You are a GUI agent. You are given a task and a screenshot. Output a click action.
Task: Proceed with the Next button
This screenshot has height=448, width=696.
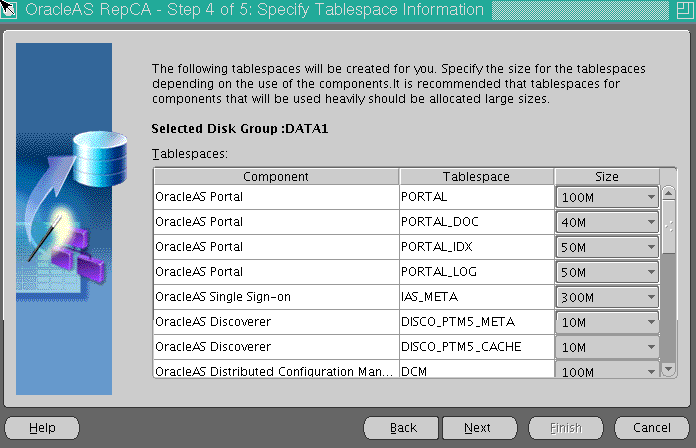tap(480, 428)
